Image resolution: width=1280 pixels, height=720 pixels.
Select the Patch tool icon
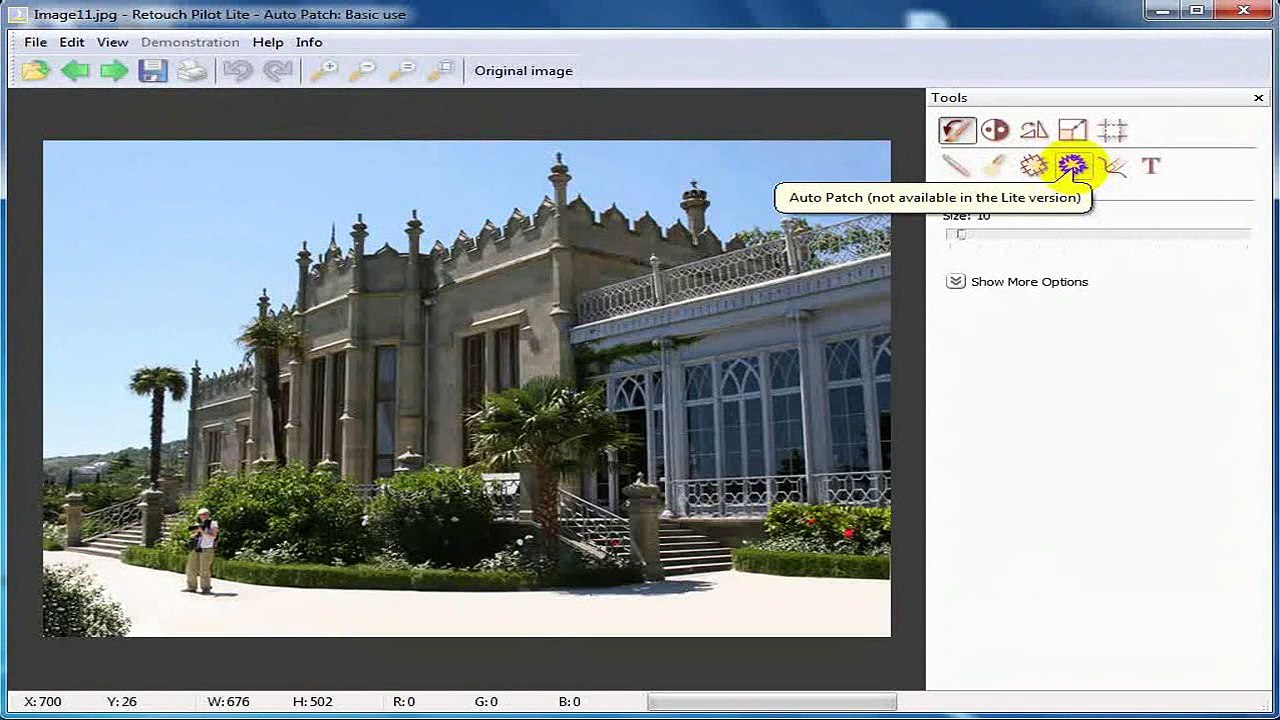1033,166
